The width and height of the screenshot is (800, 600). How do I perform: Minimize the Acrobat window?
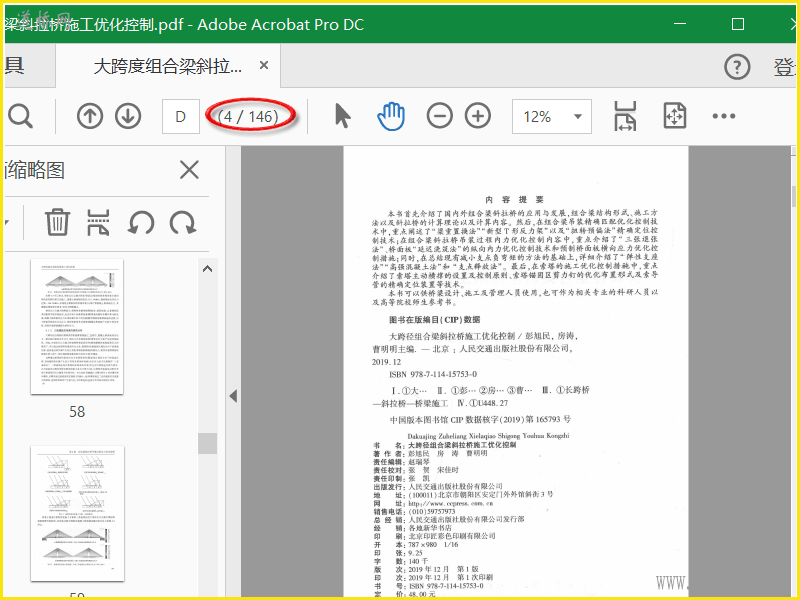pos(680,24)
